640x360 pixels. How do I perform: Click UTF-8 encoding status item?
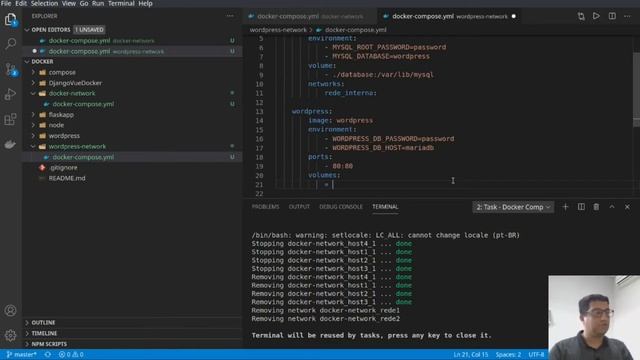pyautogui.click(x=536, y=355)
